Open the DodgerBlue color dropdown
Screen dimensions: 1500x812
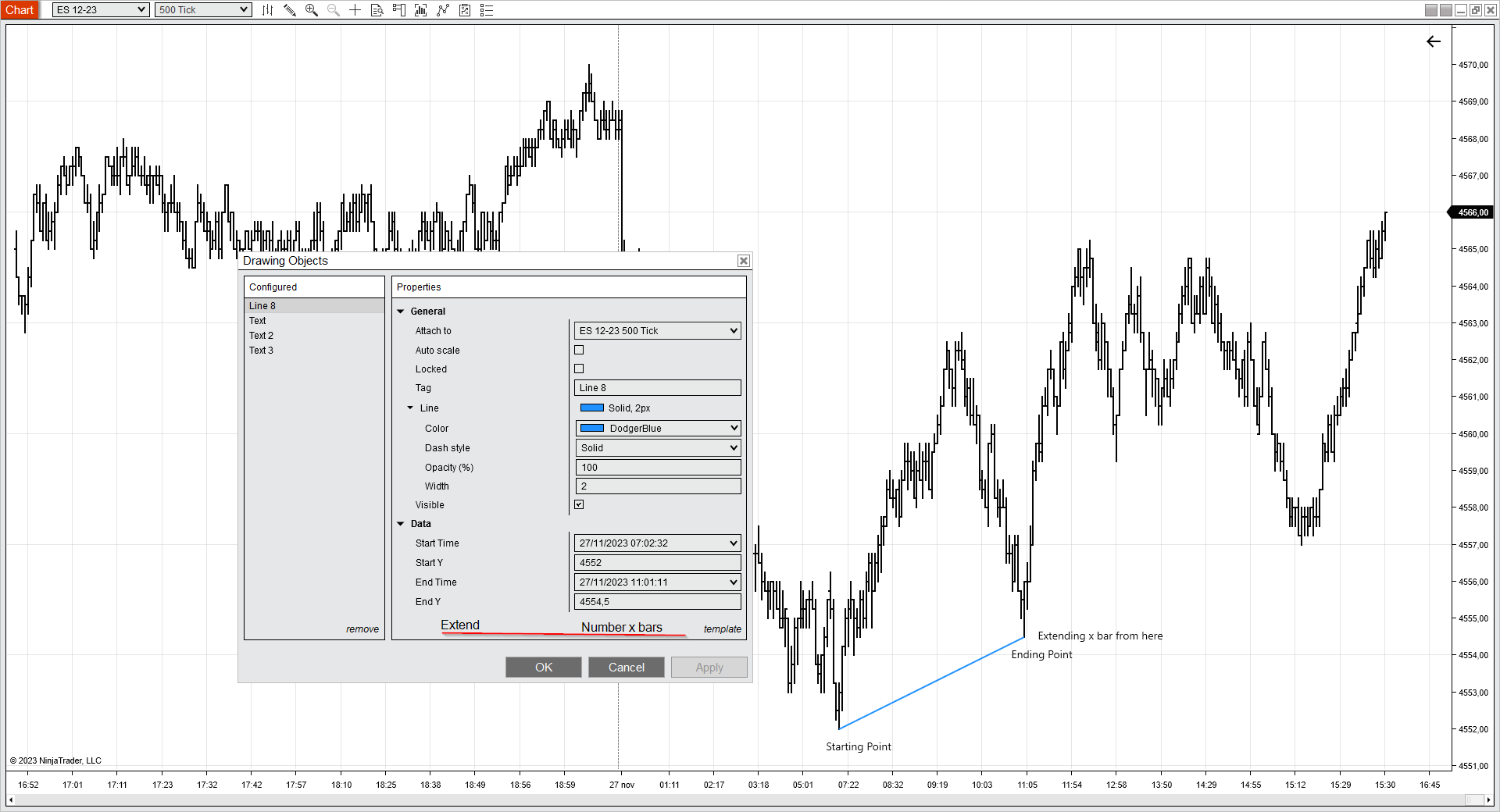click(658, 429)
